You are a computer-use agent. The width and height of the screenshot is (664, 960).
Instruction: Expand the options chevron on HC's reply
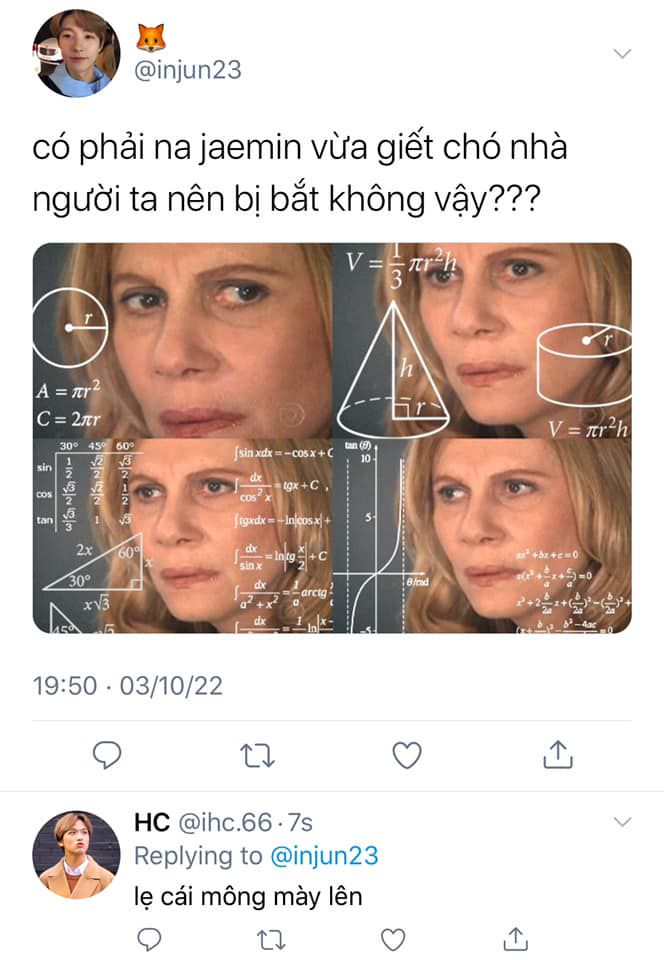[x=622, y=822]
